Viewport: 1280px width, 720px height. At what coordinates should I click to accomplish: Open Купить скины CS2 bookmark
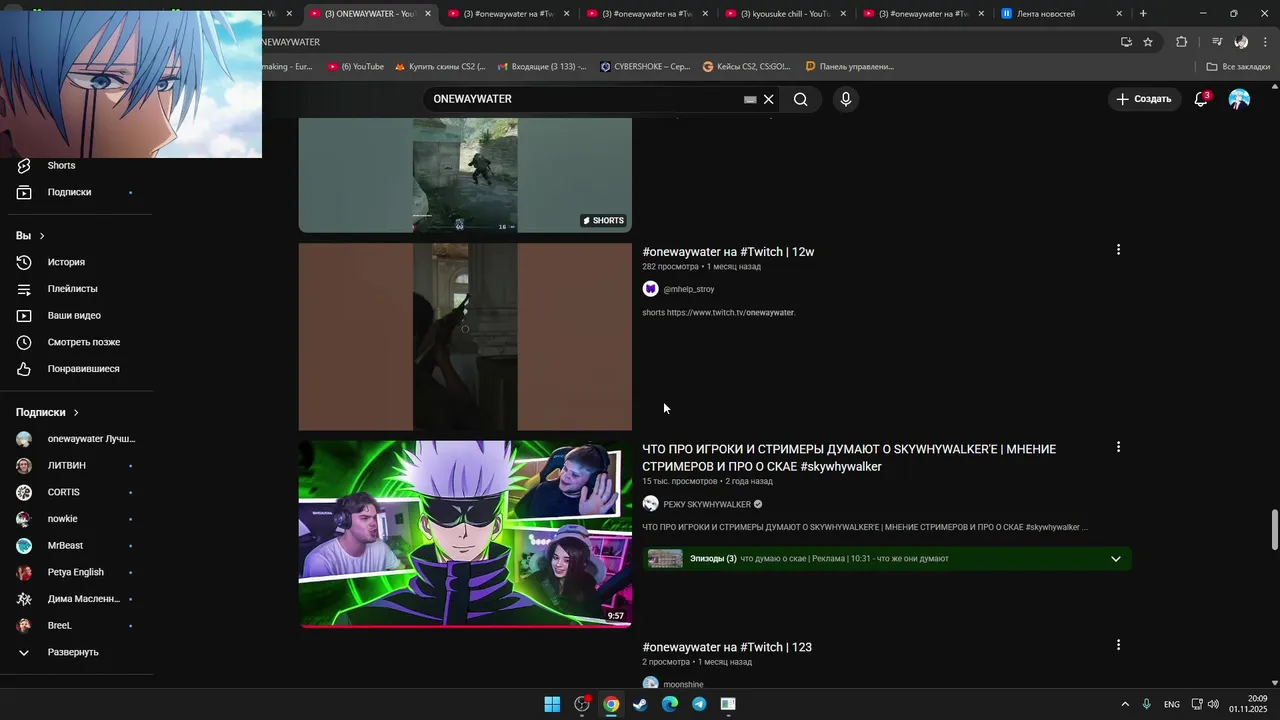coord(439,67)
